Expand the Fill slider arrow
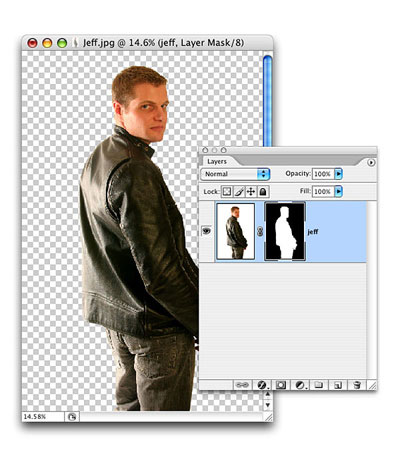Image resolution: width=400 pixels, height=452 pixels. pos(338,191)
